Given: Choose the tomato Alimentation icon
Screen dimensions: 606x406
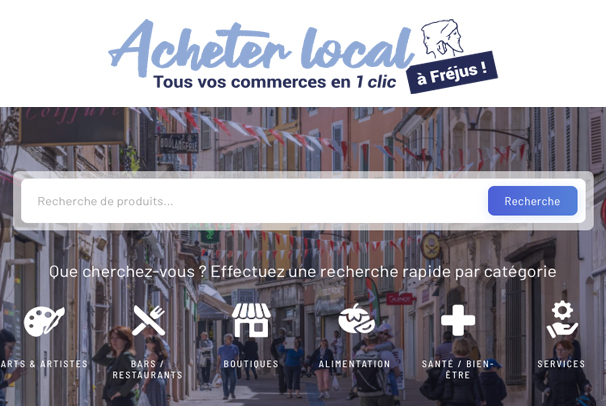Looking at the screenshot, I should 357,319.
